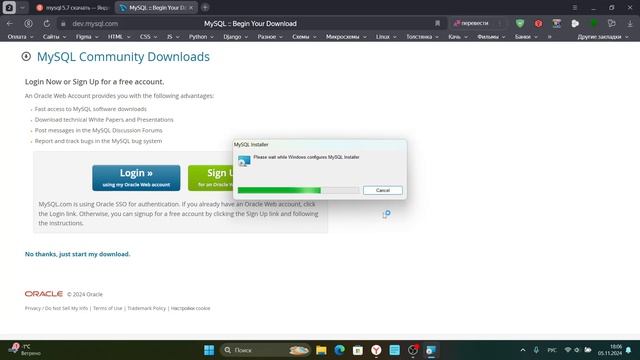Reload the page with the refresh icon
The width and height of the screenshot is (640, 360).
[x=47, y=24]
